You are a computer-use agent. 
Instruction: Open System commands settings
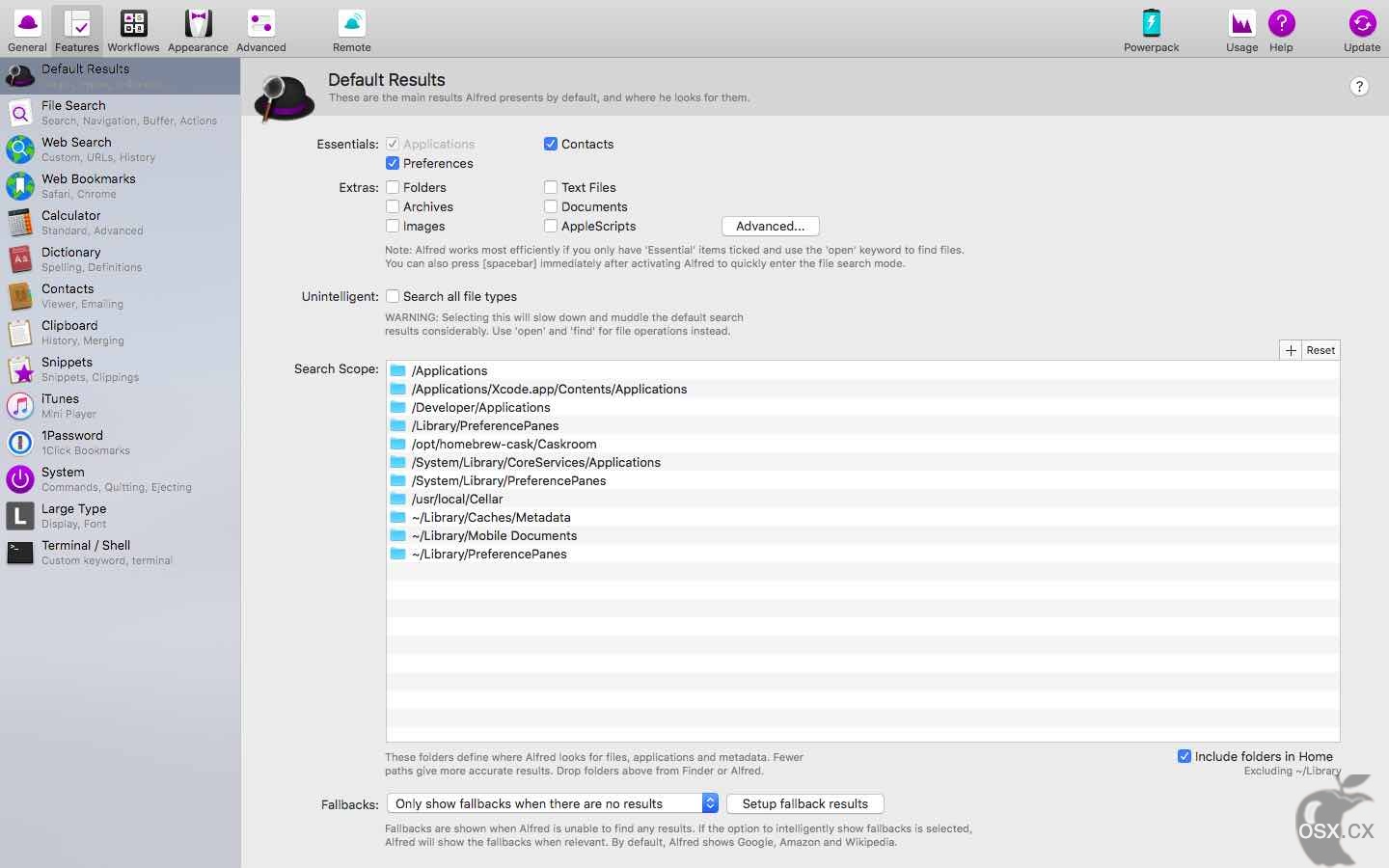tap(120, 479)
